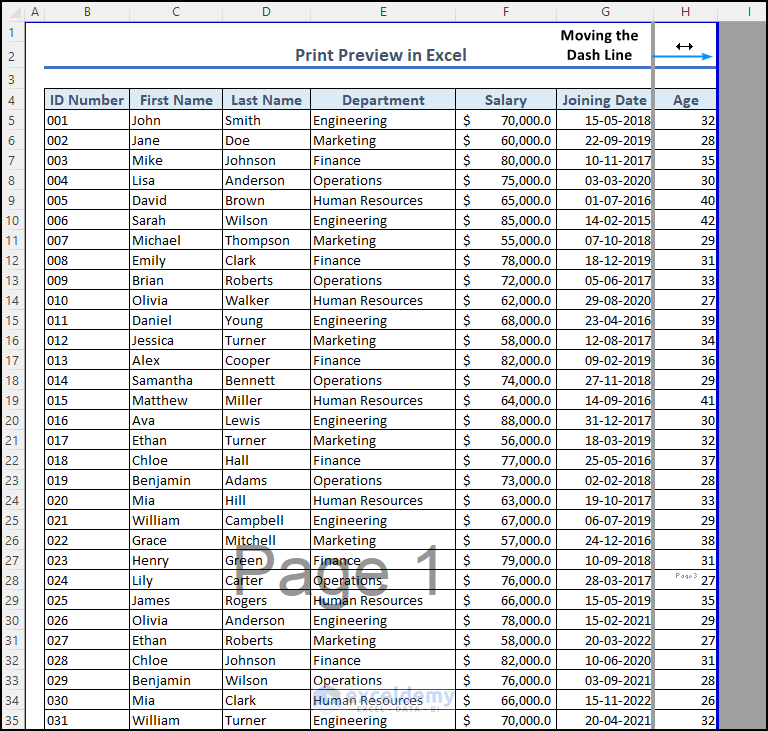
Task: Select first name cell Jessica
Action: tap(176, 341)
